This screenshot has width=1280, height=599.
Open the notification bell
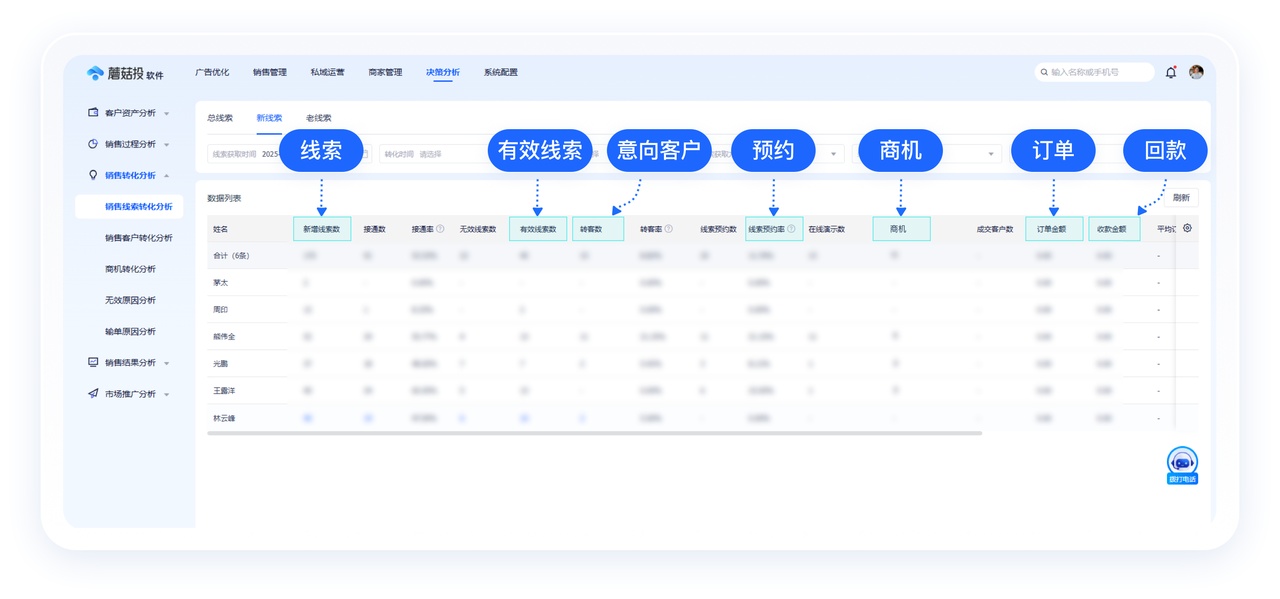click(1170, 71)
